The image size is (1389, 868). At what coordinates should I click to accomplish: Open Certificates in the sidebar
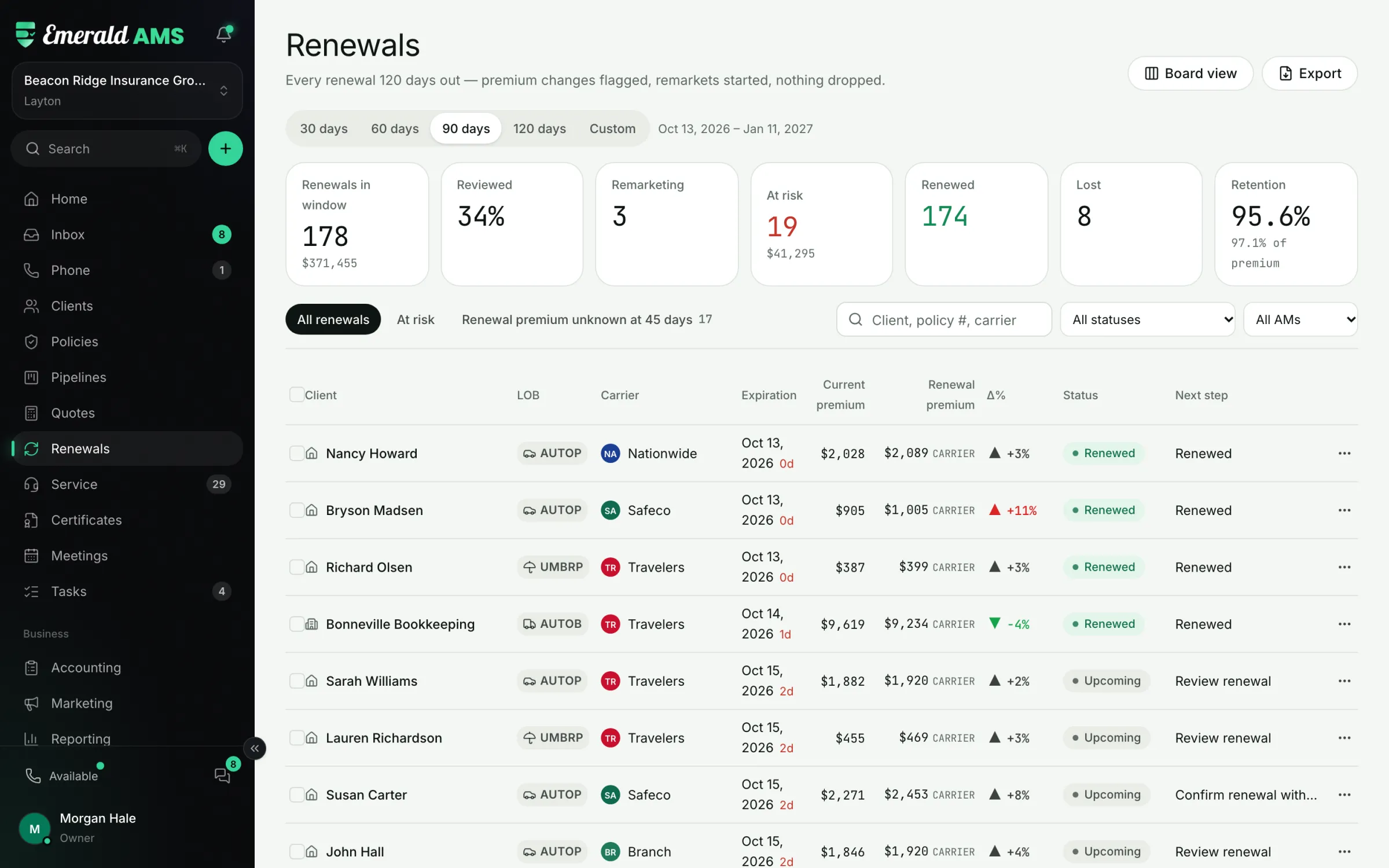127,520
